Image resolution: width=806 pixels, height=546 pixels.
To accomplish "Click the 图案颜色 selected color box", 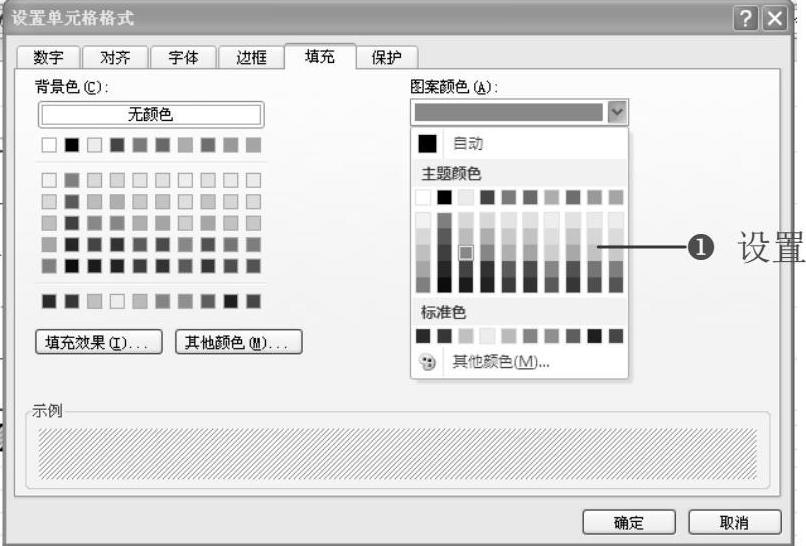I will 509,112.
